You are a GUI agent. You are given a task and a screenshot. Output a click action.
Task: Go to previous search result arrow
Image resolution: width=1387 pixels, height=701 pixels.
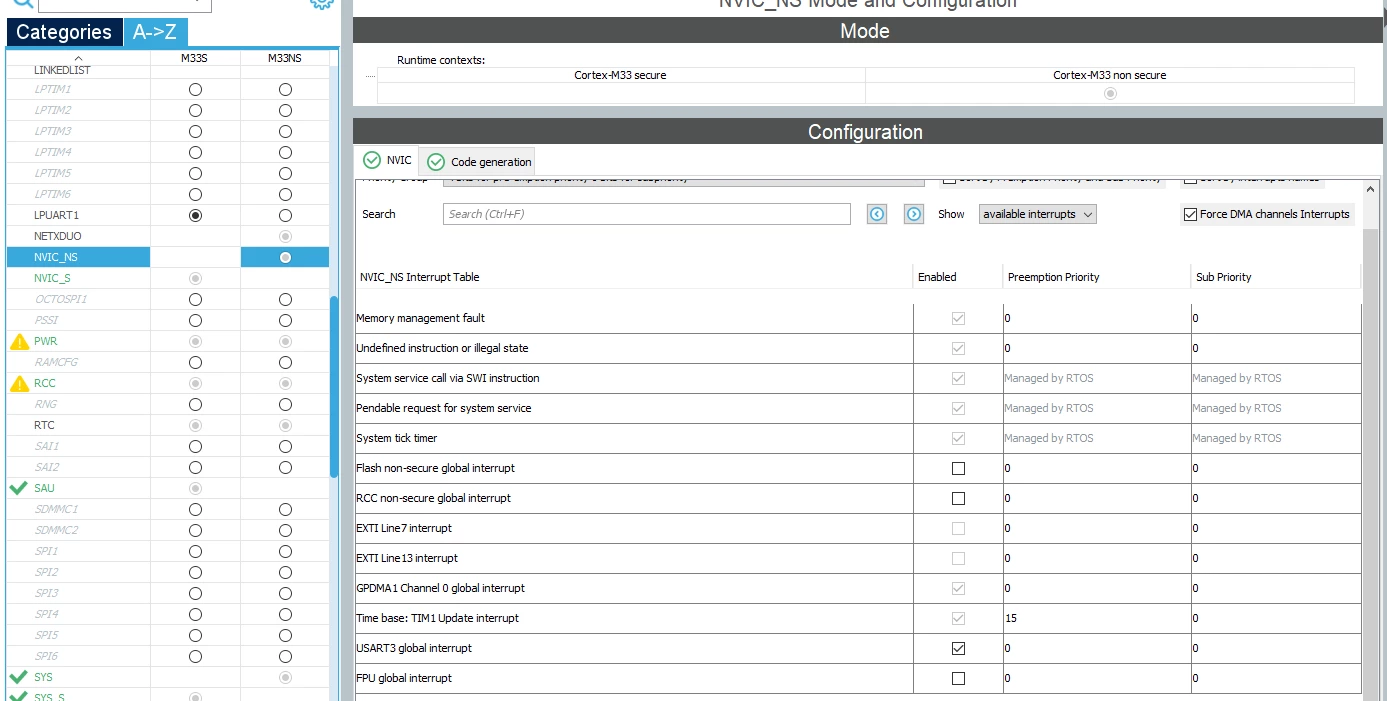[877, 214]
